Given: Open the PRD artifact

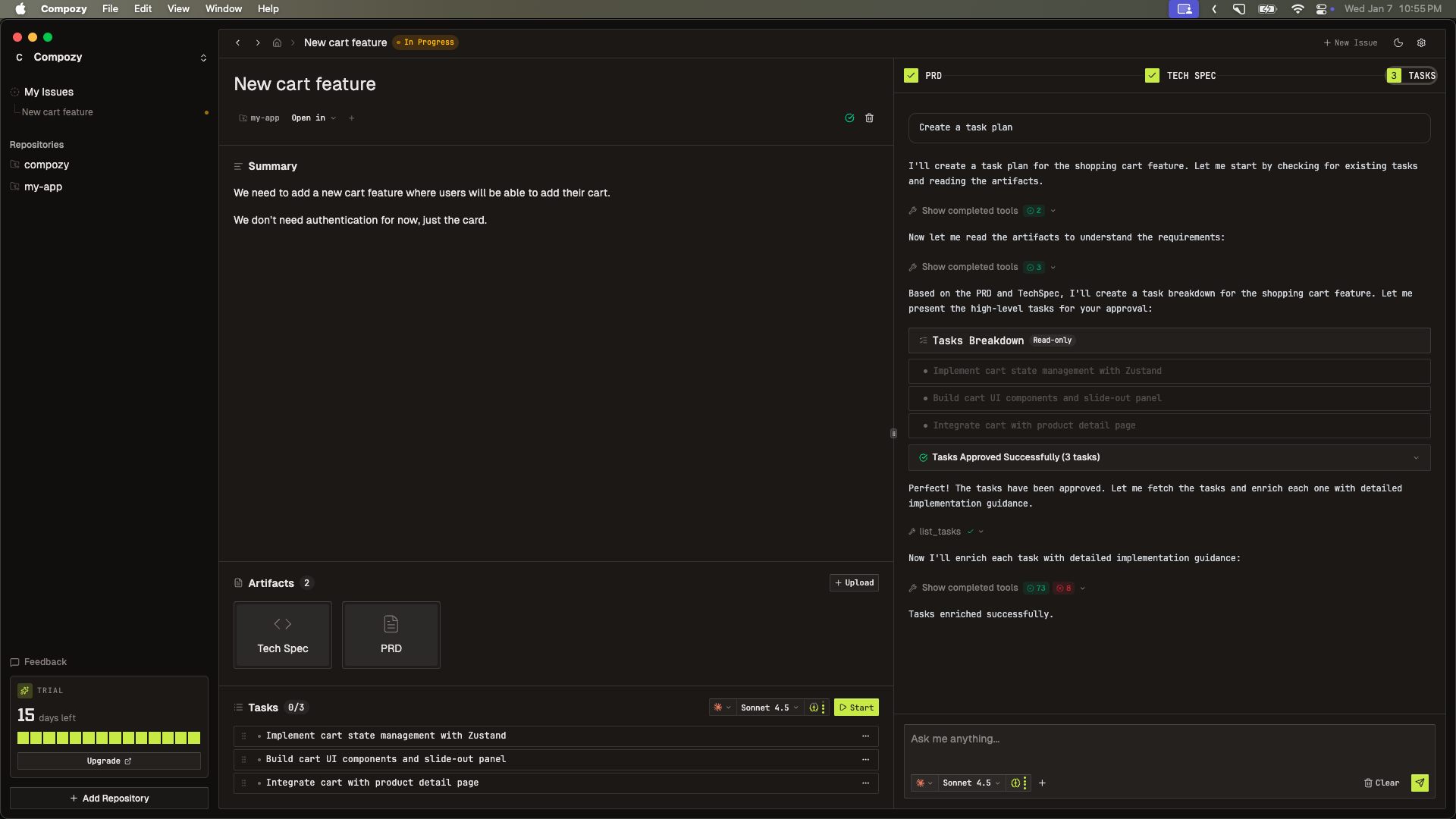Looking at the screenshot, I should click(391, 635).
